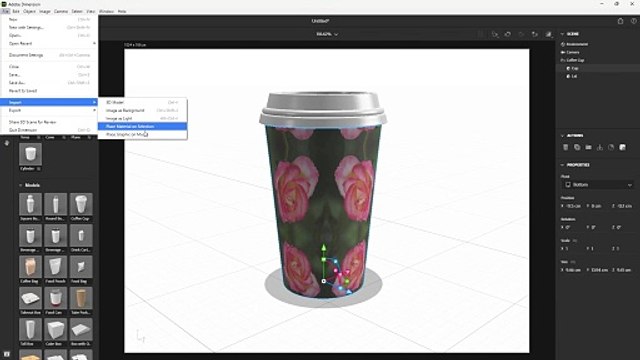Click the Cake Box model thumbnail
This screenshot has width=640, height=360.
56,329
